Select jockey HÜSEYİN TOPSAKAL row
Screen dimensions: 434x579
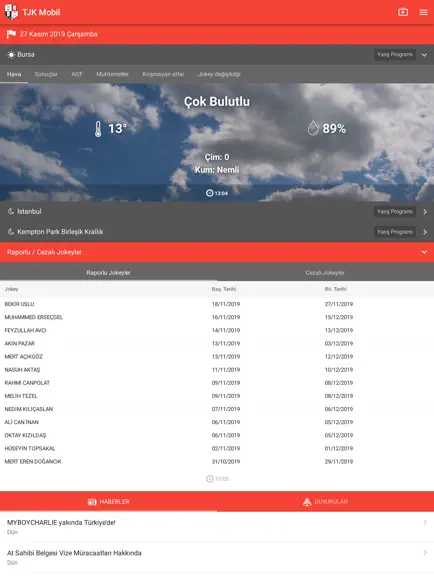click(217, 448)
